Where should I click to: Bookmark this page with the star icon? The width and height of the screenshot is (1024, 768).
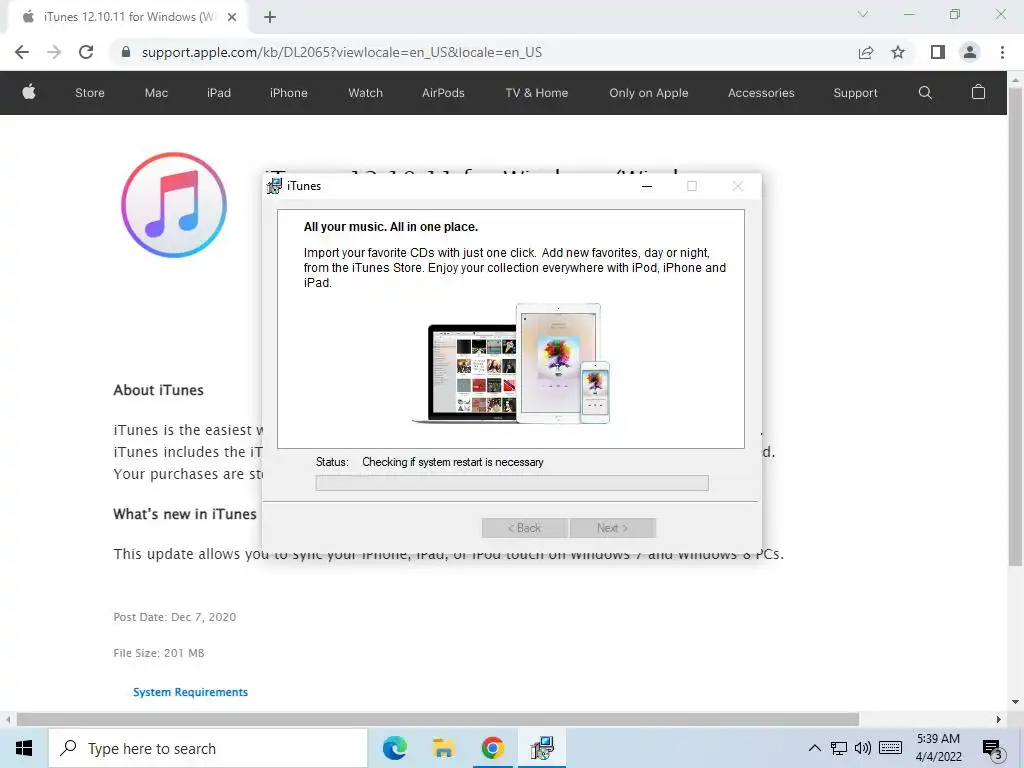pos(898,52)
